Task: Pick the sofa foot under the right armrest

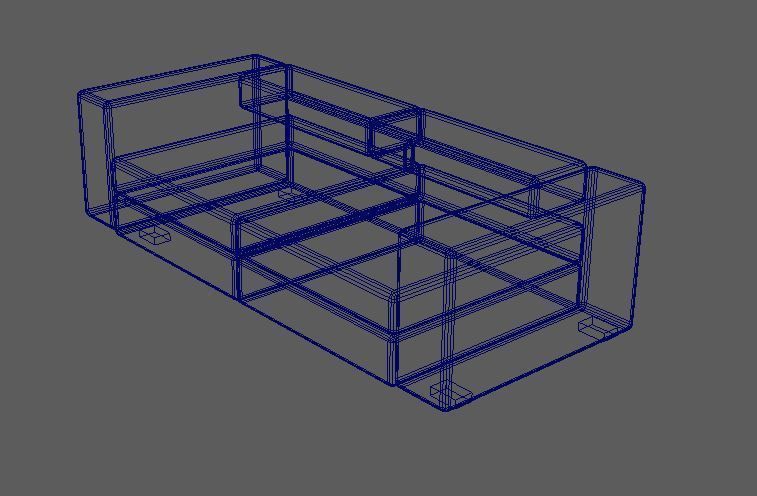Action: [x=598, y=327]
